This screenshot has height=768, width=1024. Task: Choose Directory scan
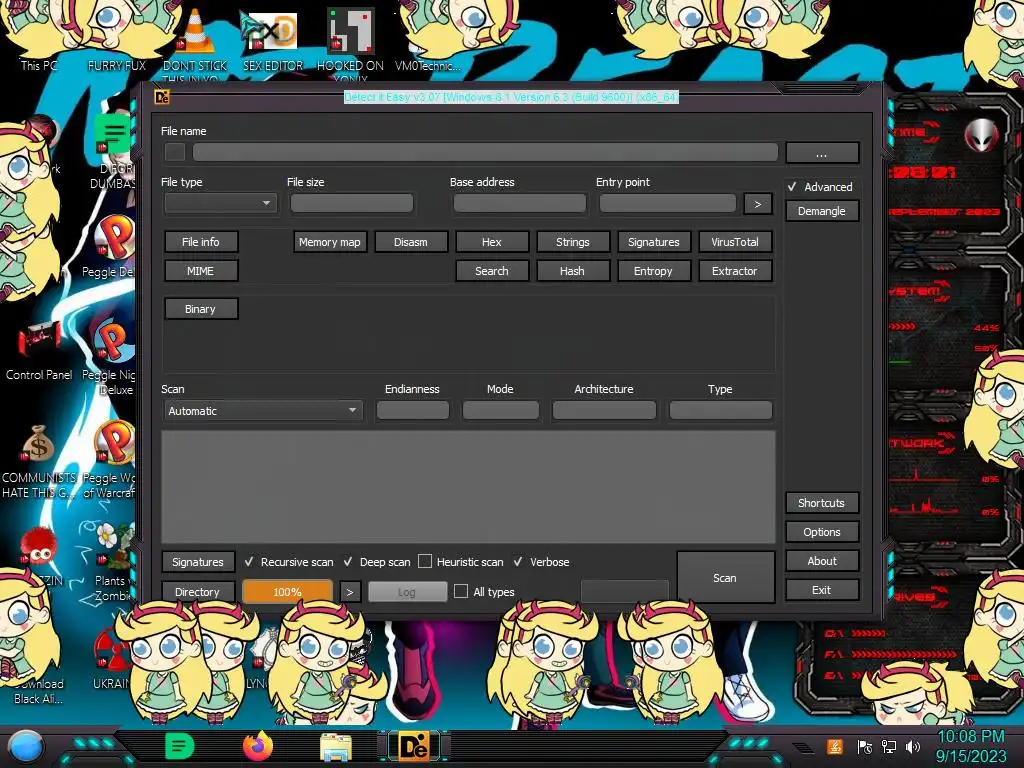point(198,591)
